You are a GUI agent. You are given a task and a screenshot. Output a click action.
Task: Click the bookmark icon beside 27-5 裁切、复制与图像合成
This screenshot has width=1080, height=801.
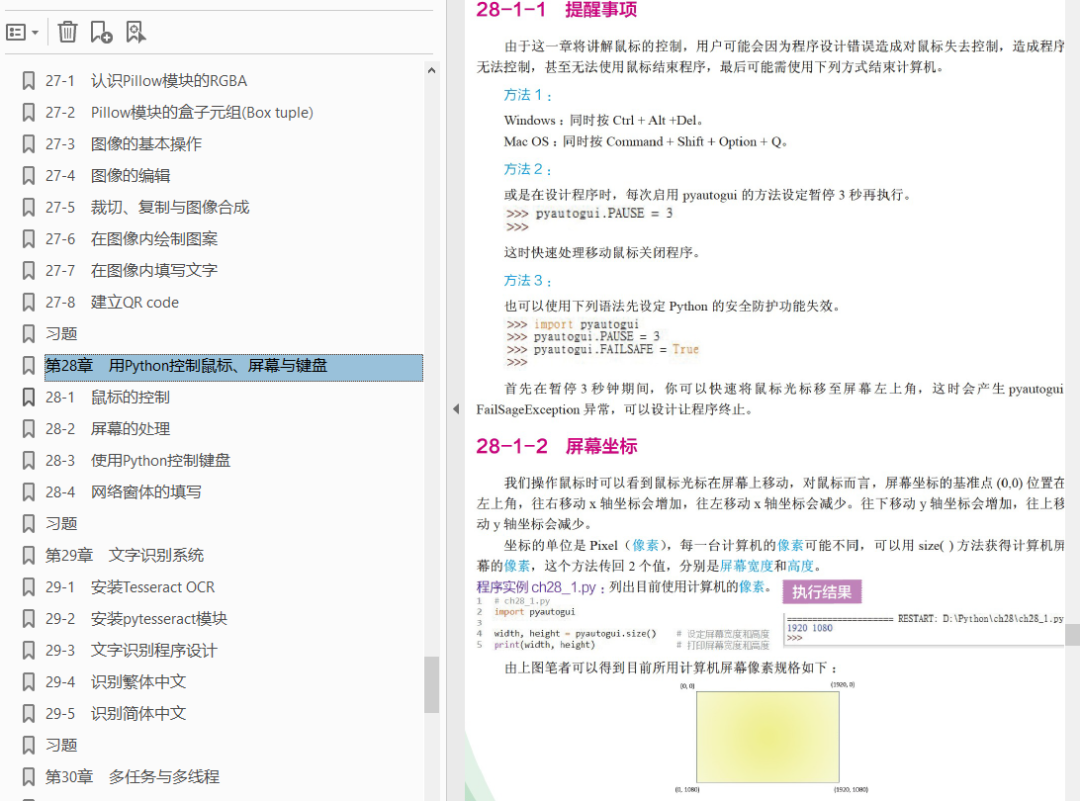click(28, 207)
